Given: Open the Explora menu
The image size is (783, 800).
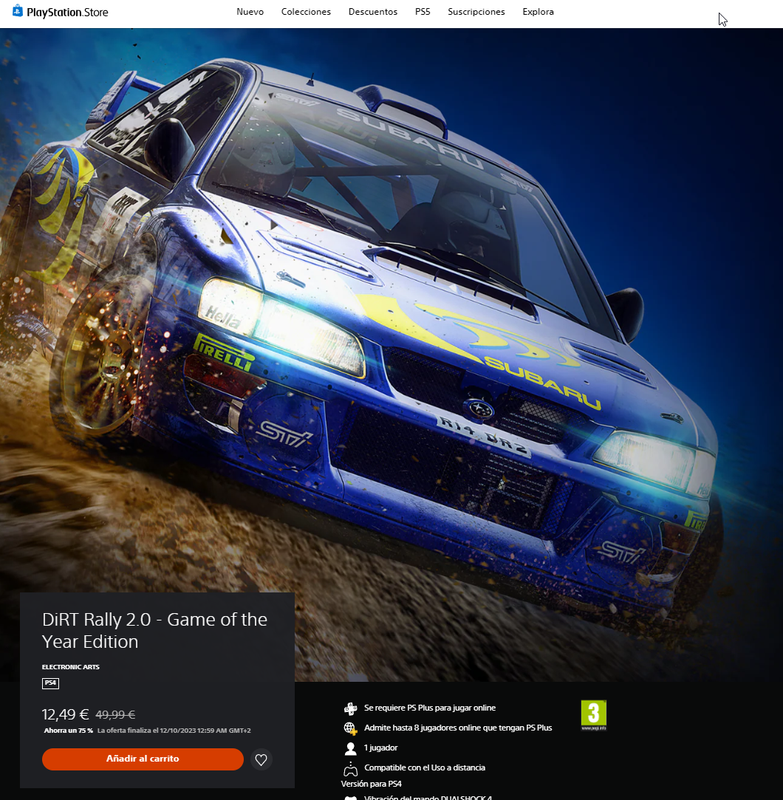Looking at the screenshot, I should point(538,12).
